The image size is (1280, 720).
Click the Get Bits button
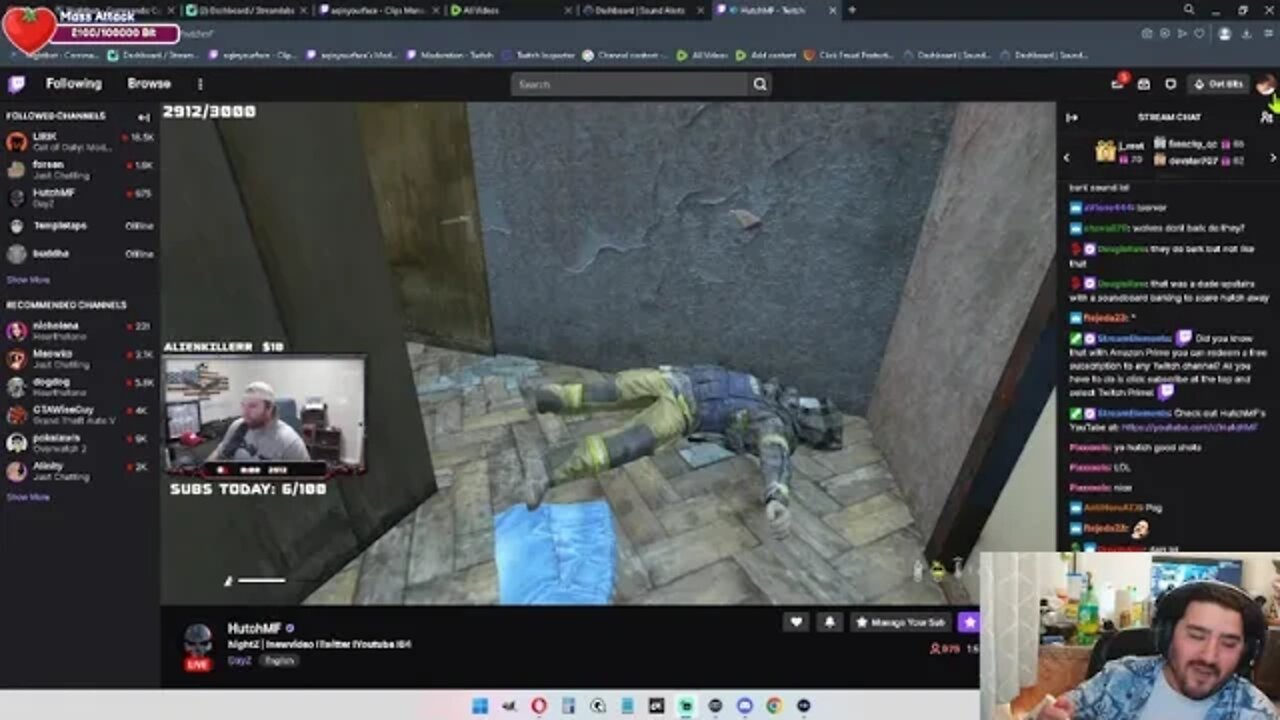[x=1218, y=84]
